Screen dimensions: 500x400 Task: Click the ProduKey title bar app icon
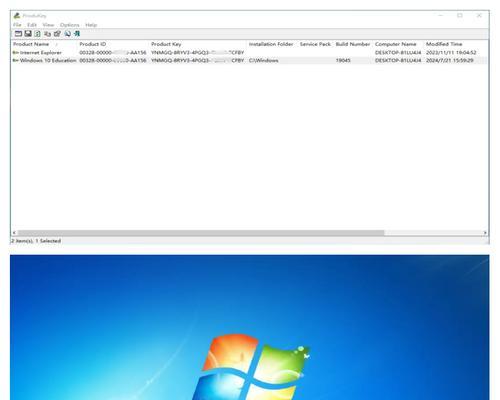tap(17, 16)
